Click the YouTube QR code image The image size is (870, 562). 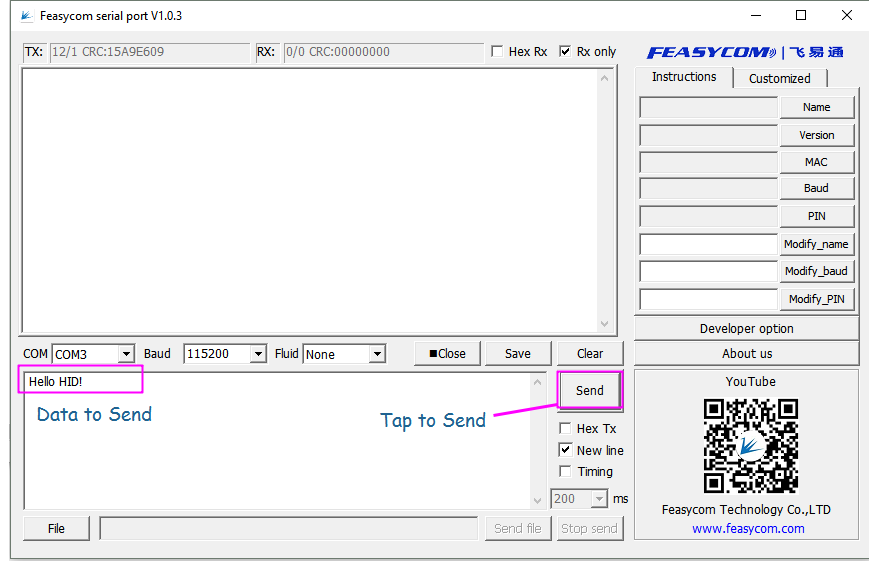pyautogui.click(x=750, y=445)
